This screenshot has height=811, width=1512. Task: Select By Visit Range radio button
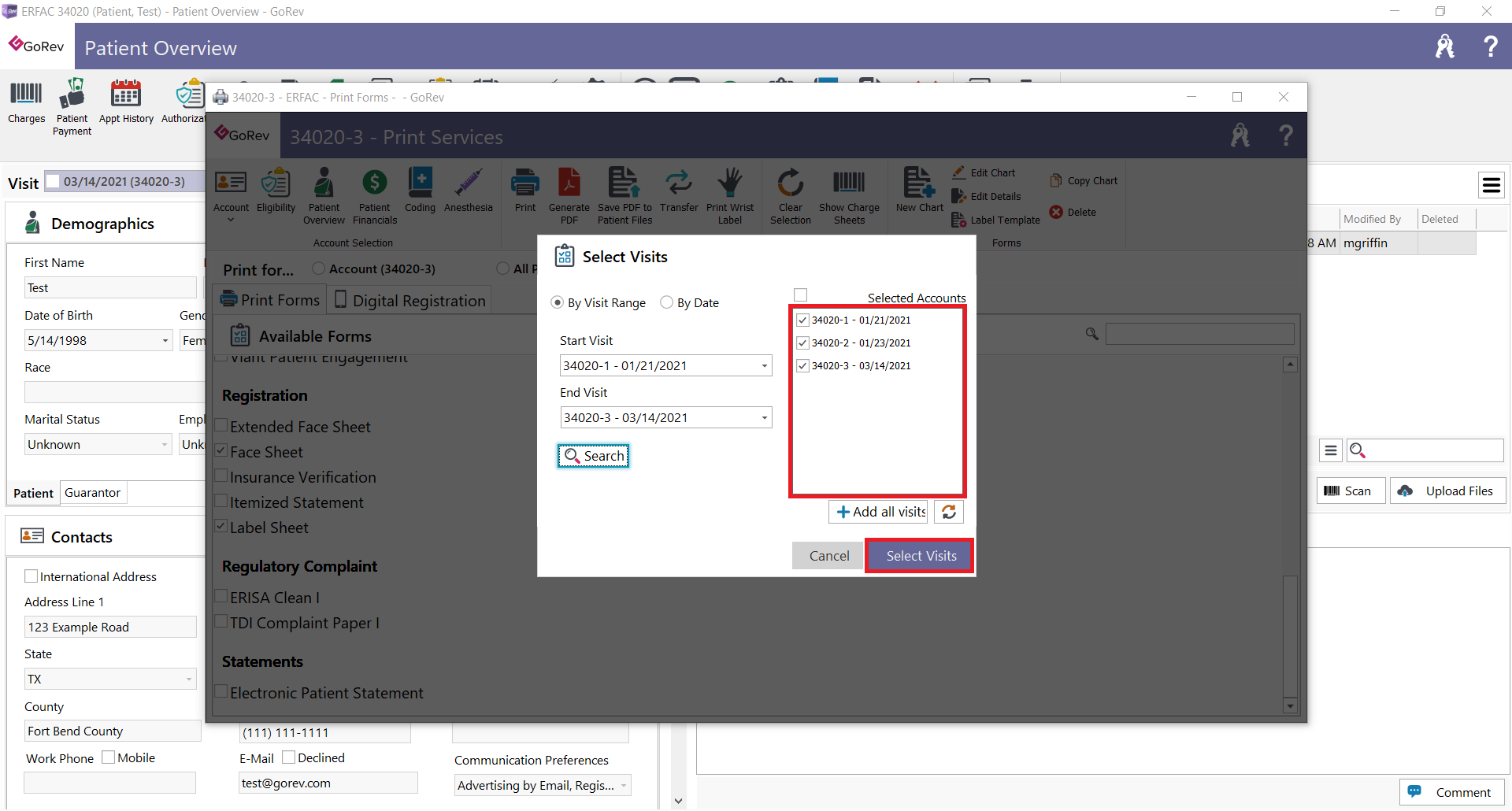coord(558,302)
